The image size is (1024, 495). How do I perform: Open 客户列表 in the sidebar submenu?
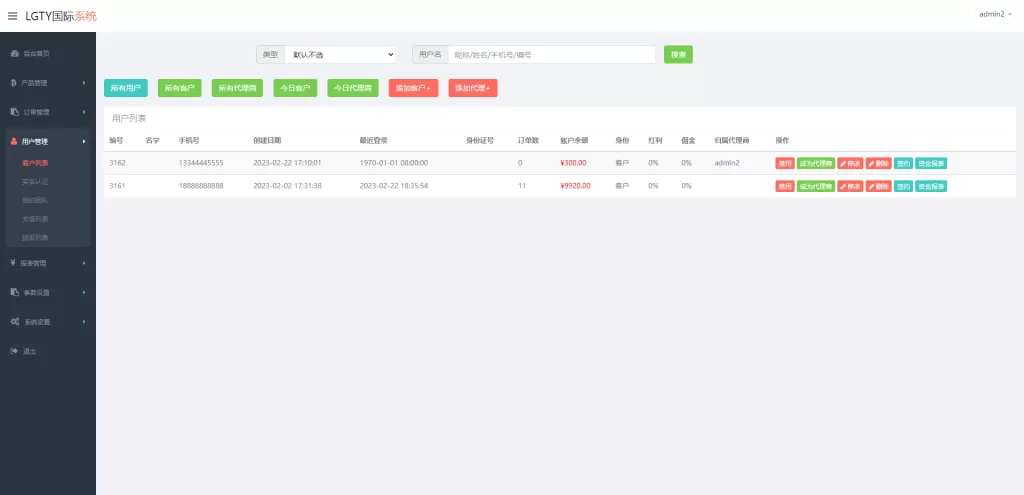(x=35, y=163)
